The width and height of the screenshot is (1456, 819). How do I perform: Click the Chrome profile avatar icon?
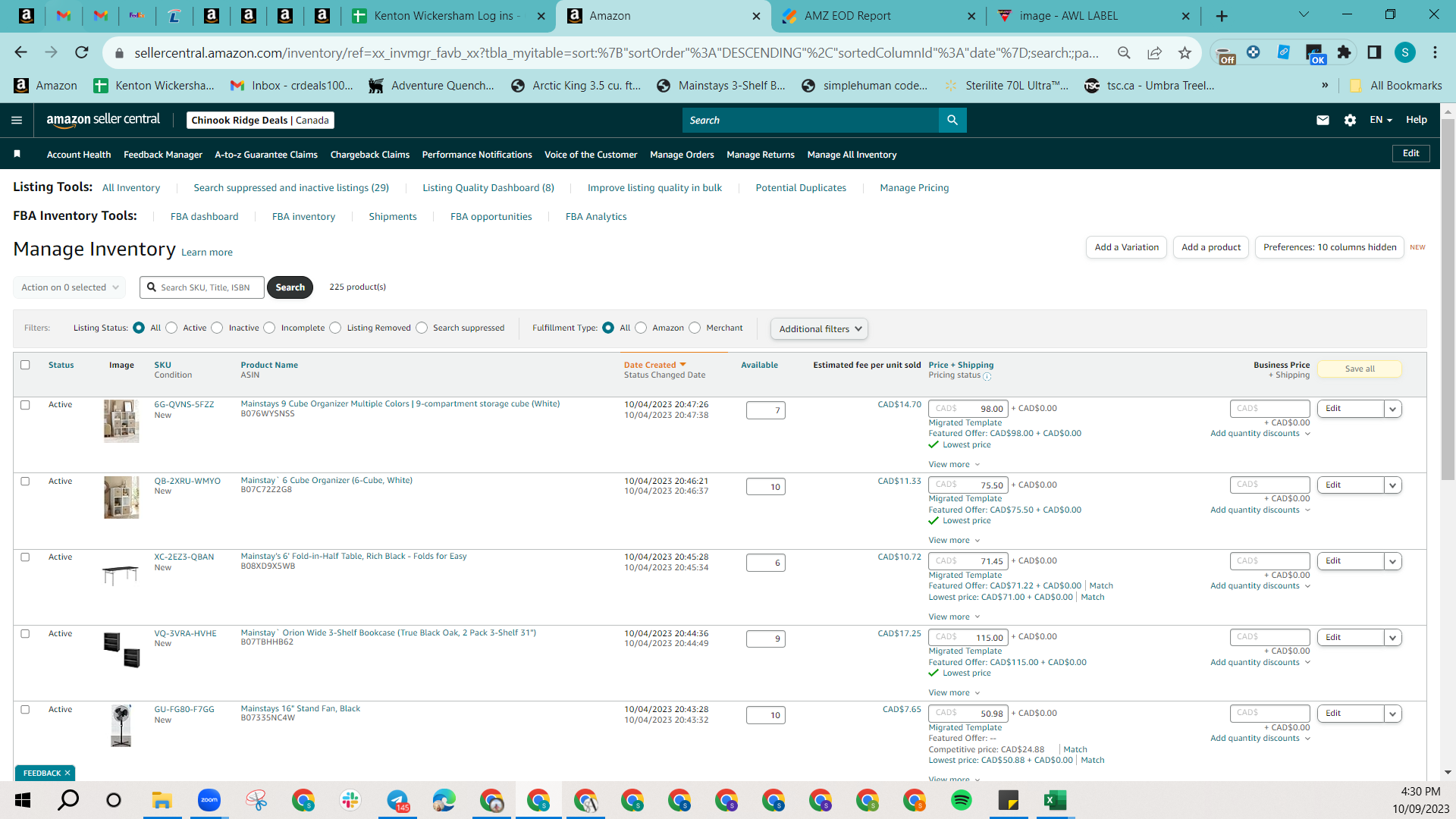1405,52
